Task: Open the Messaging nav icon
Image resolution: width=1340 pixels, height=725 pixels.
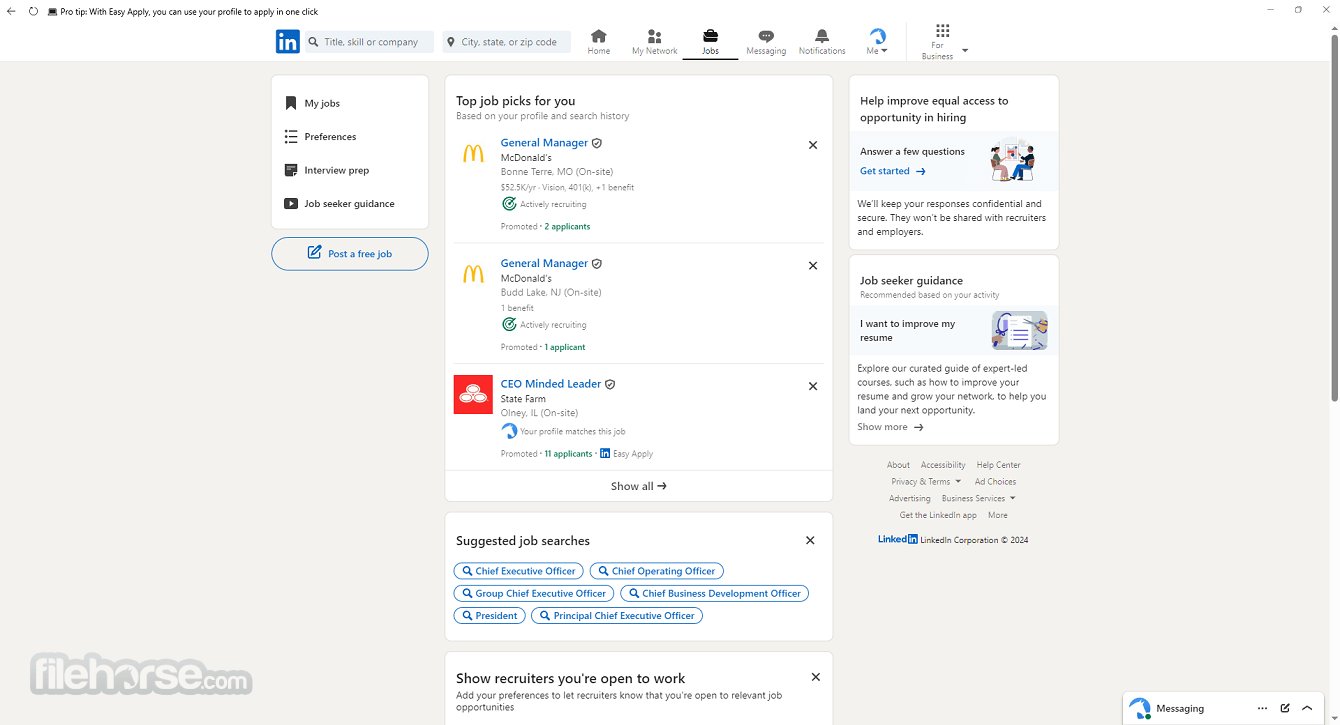Action: click(766, 36)
